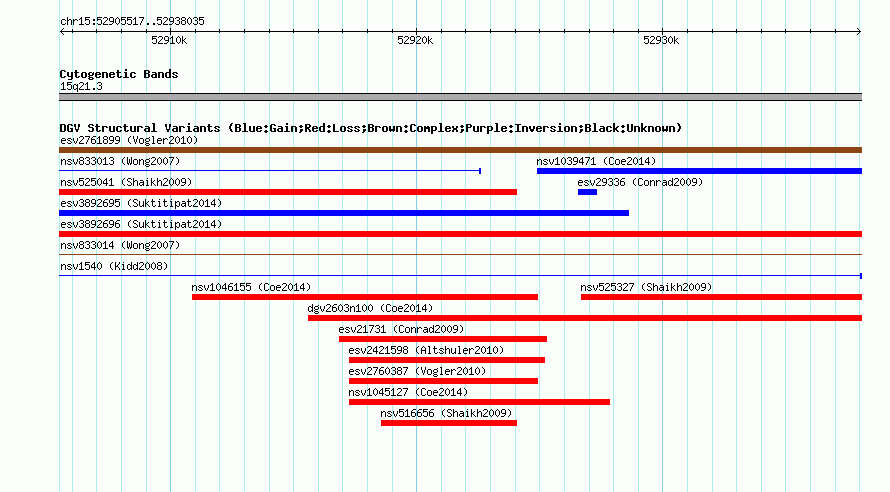The image size is (890, 492).
Task: Click the nsv525327 (Shaikh2009) label
Action: click(646, 287)
